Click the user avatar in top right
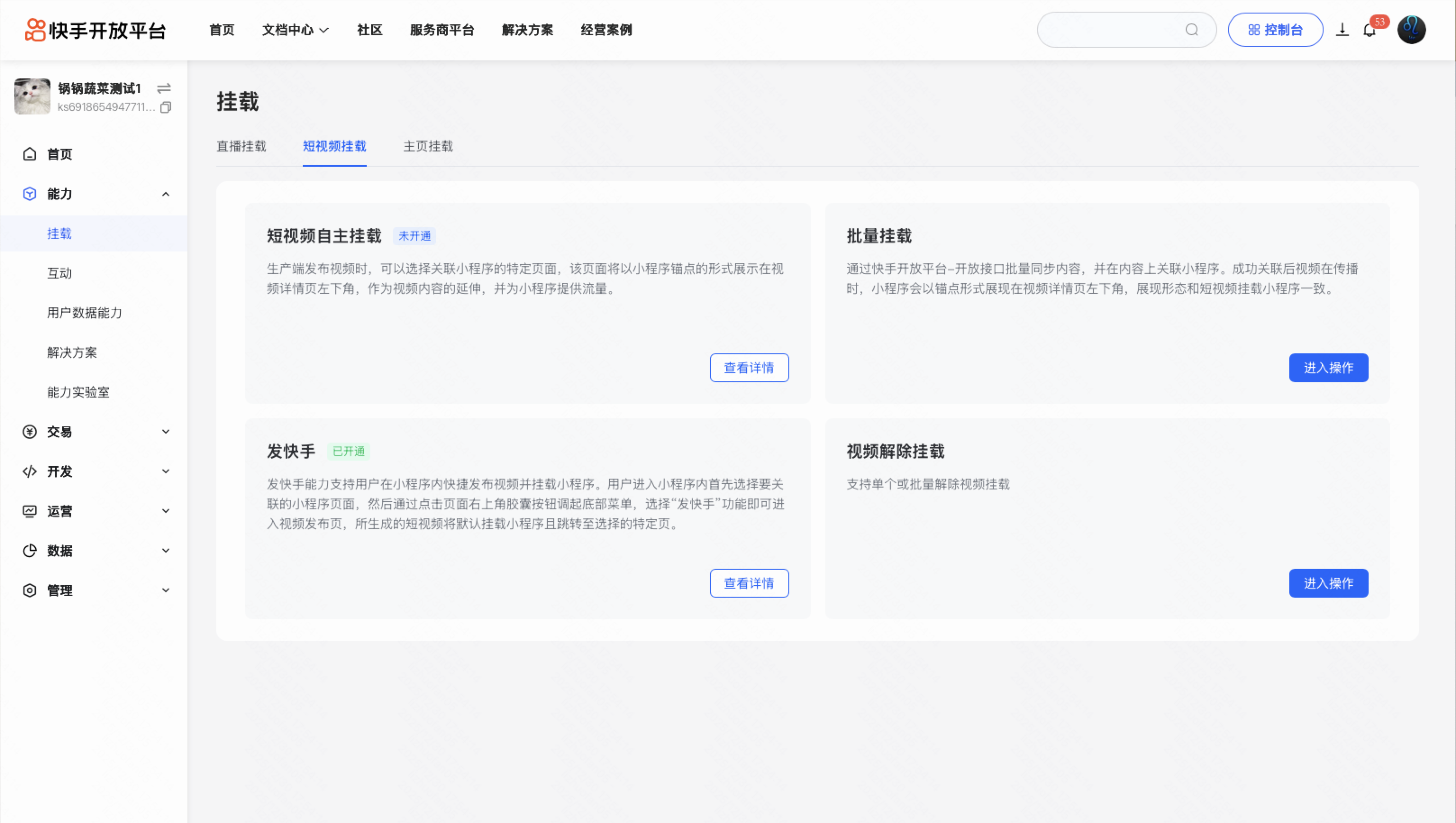Image resolution: width=1456 pixels, height=823 pixels. coord(1411,30)
